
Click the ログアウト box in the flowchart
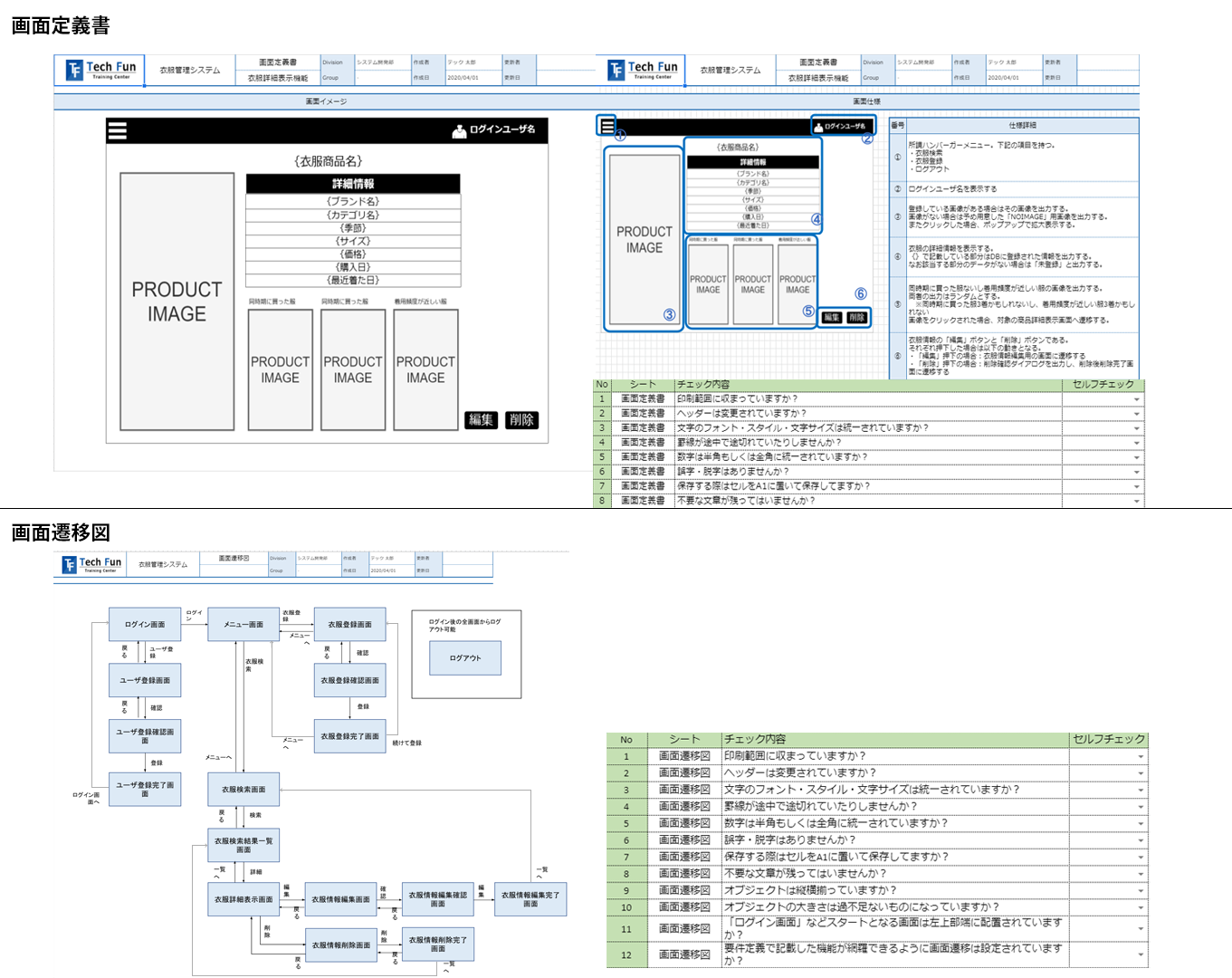pos(465,658)
